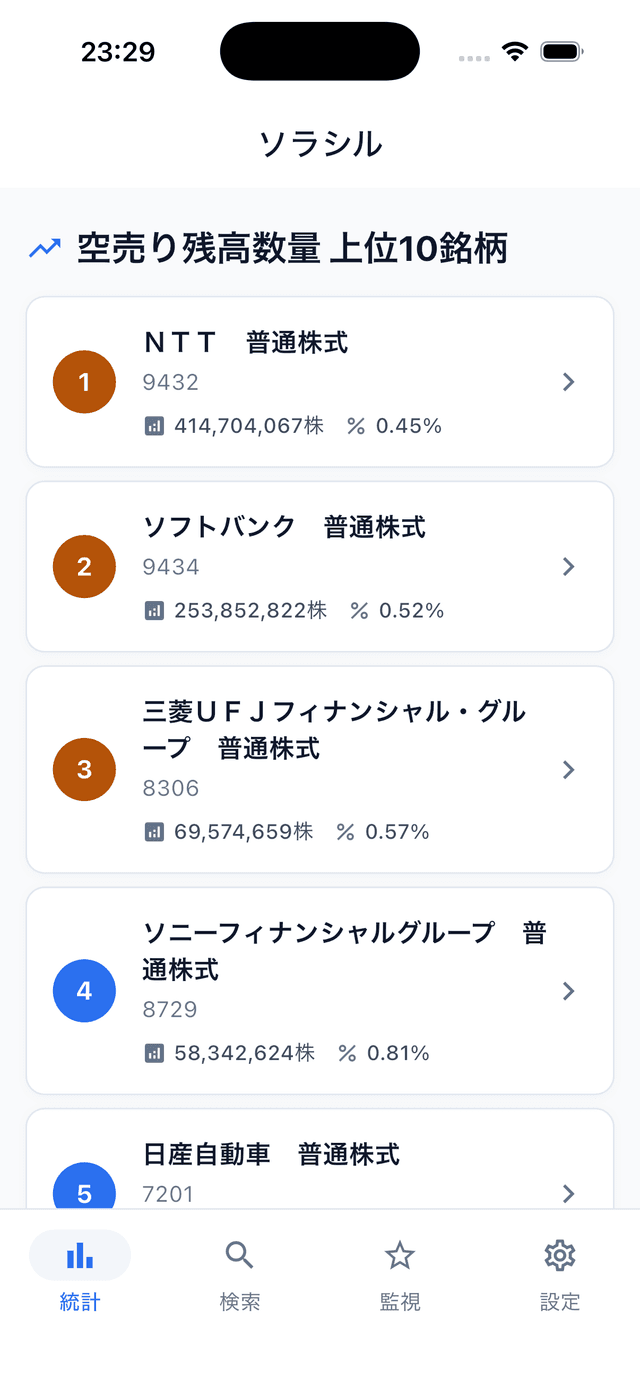Tap the orange rank badge numbered 1
The height and width of the screenshot is (1391, 640).
pos(84,382)
